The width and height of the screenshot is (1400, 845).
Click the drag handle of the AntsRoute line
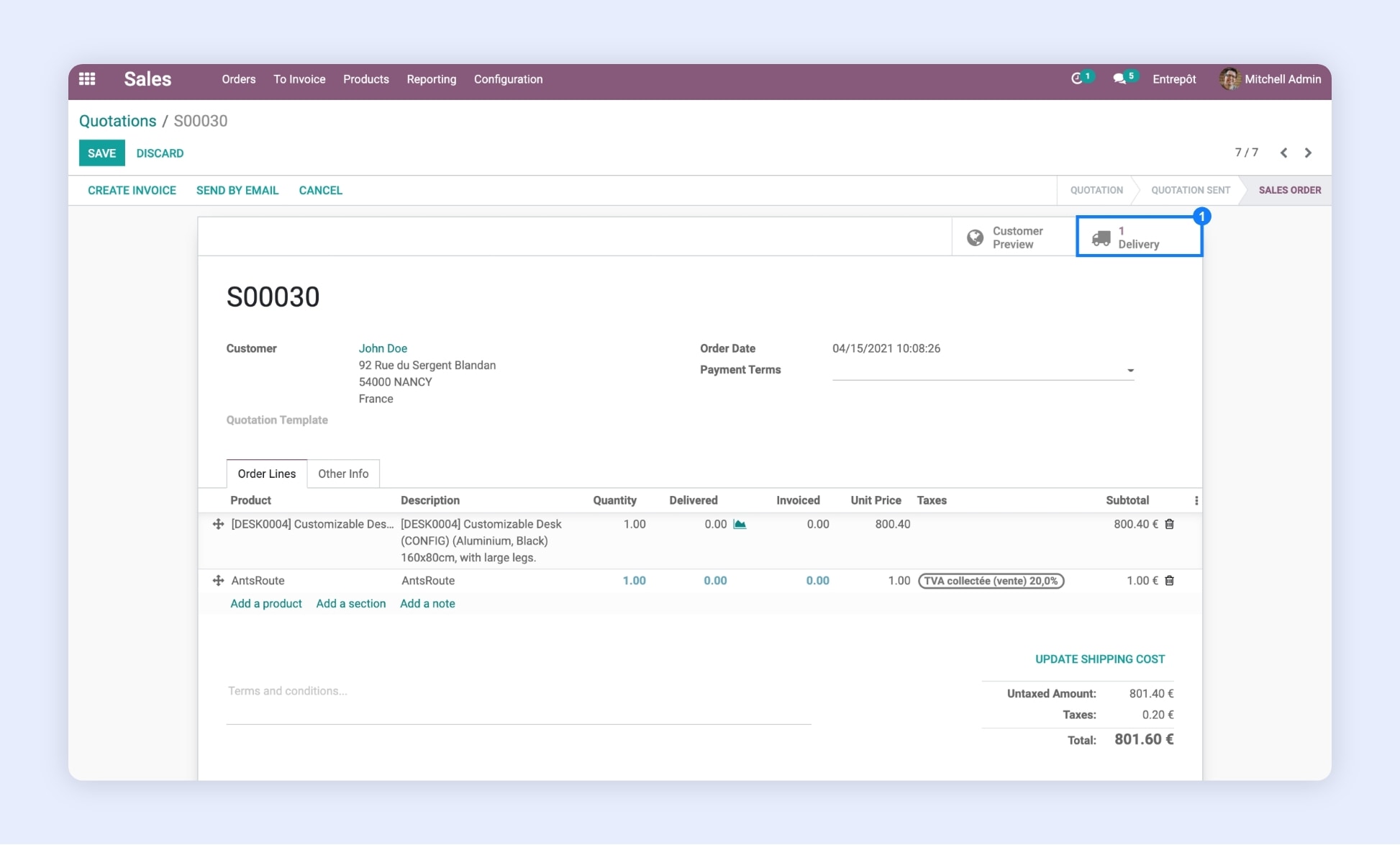(x=218, y=581)
